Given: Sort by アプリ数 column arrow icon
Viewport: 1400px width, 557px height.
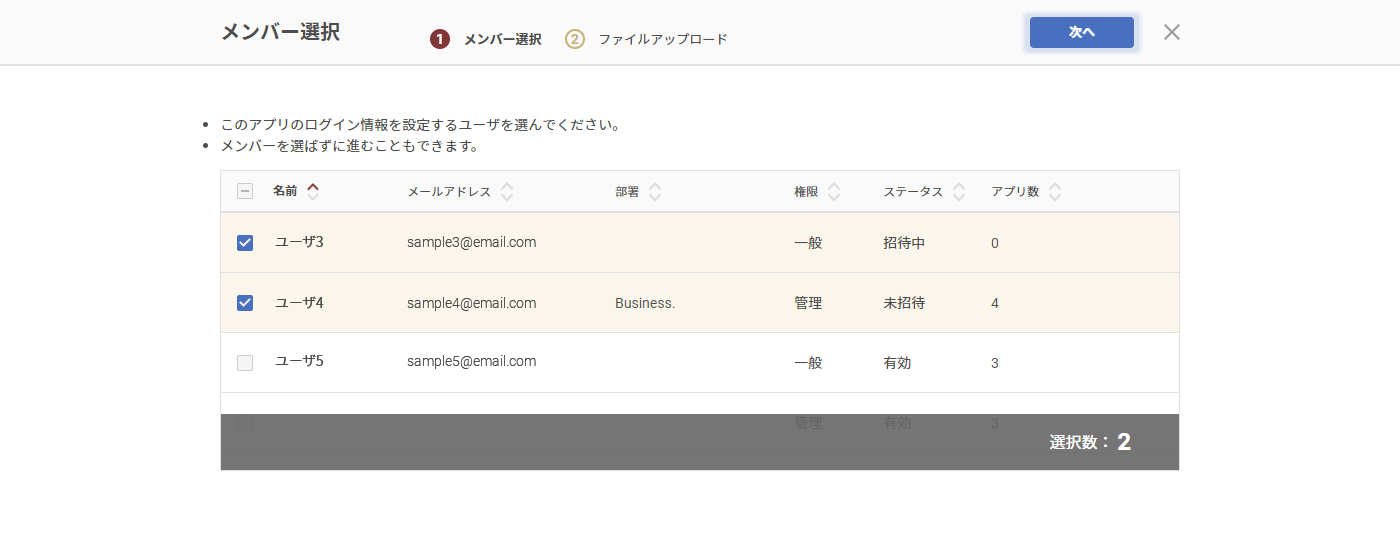Looking at the screenshot, I should [1055, 191].
